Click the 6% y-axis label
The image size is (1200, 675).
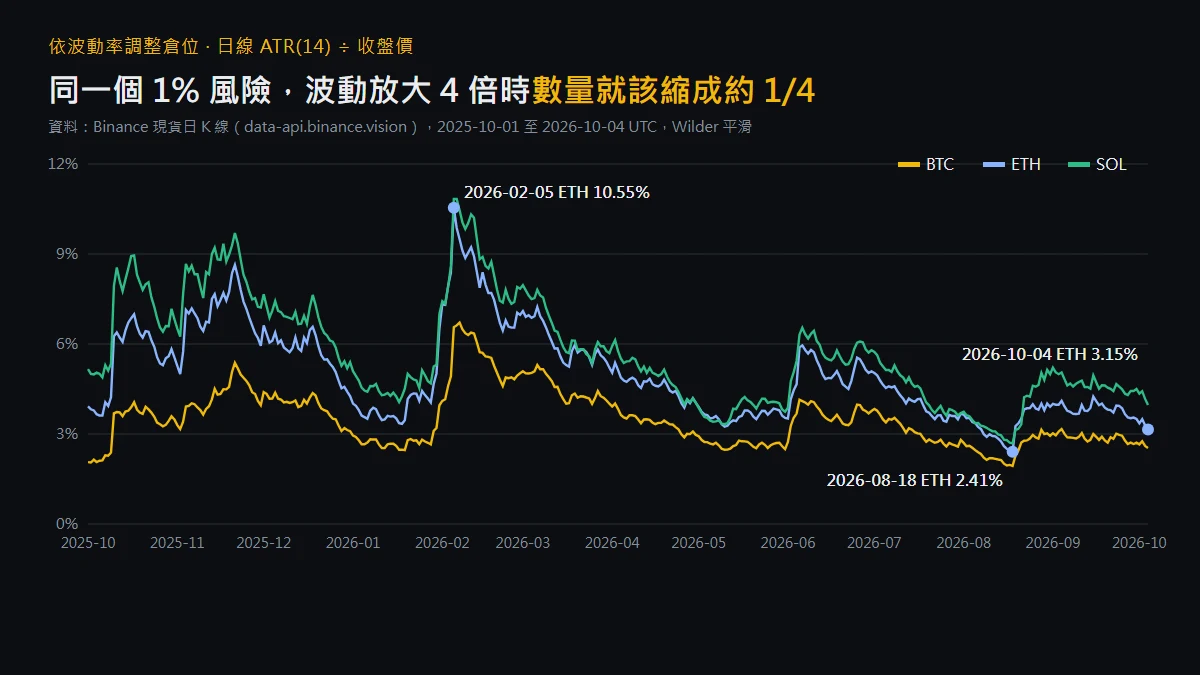(67, 344)
